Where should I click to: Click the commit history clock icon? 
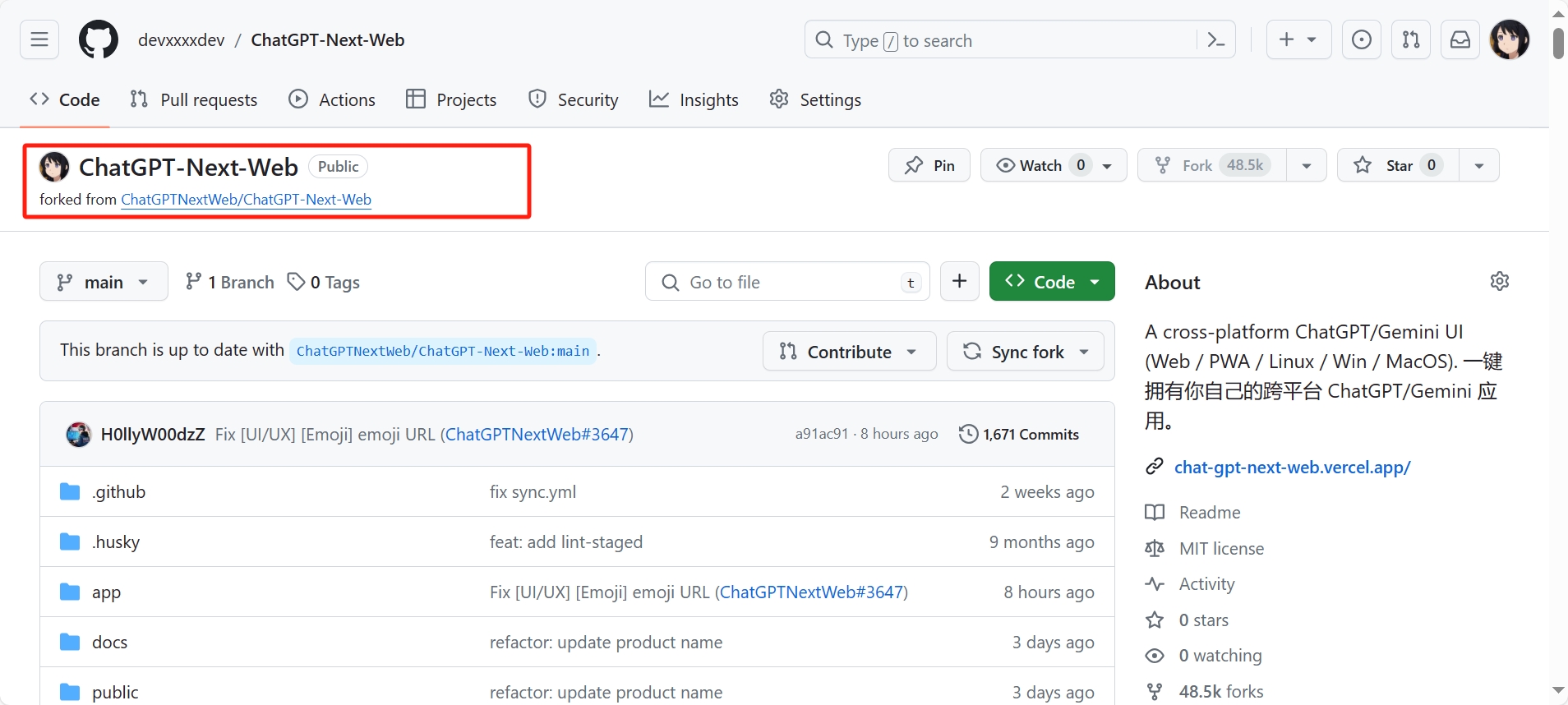(969, 434)
